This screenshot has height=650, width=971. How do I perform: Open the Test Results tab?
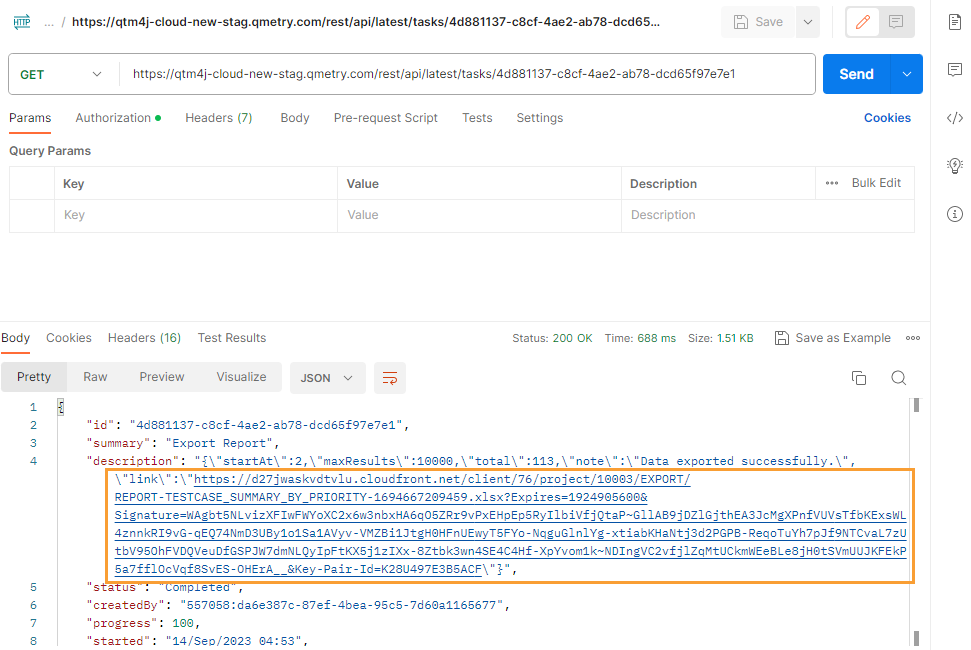pyautogui.click(x=231, y=337)
